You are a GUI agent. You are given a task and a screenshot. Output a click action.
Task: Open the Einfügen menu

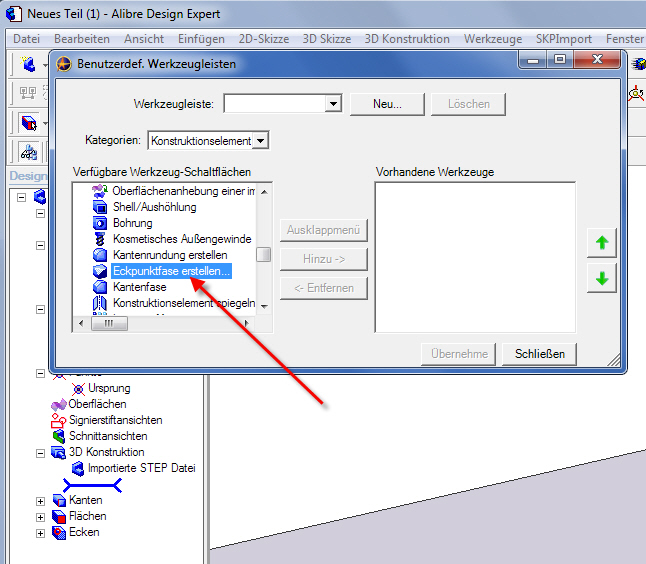[201, 39]
